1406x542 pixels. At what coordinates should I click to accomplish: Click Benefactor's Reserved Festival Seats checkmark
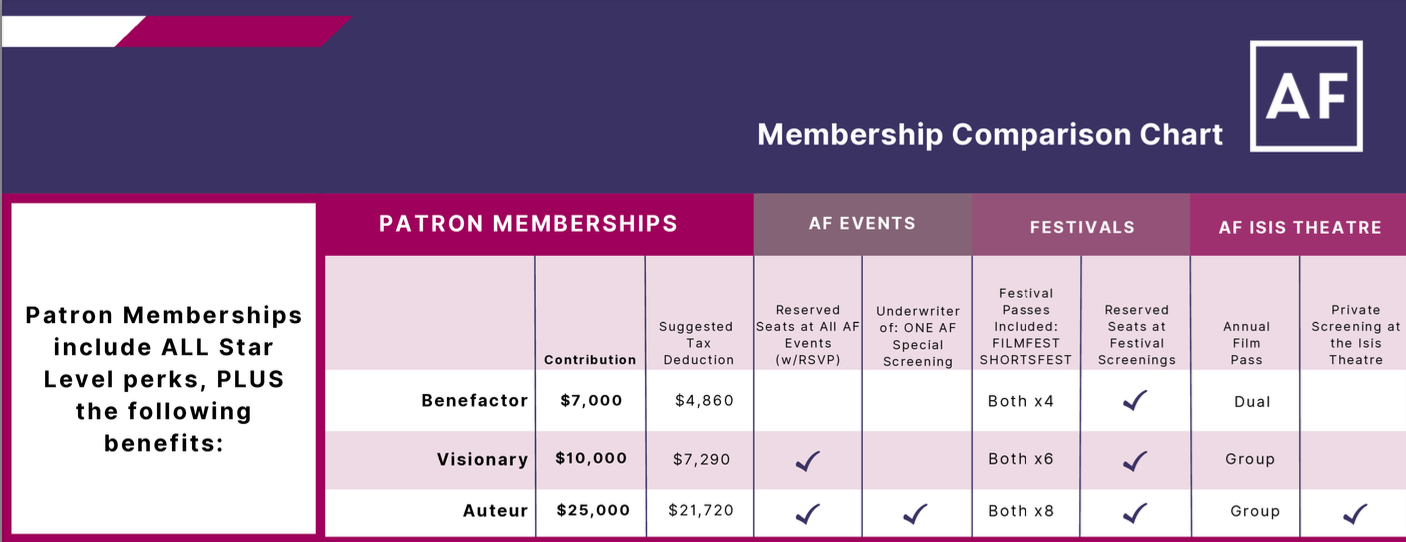click(x=1135, y=401)
